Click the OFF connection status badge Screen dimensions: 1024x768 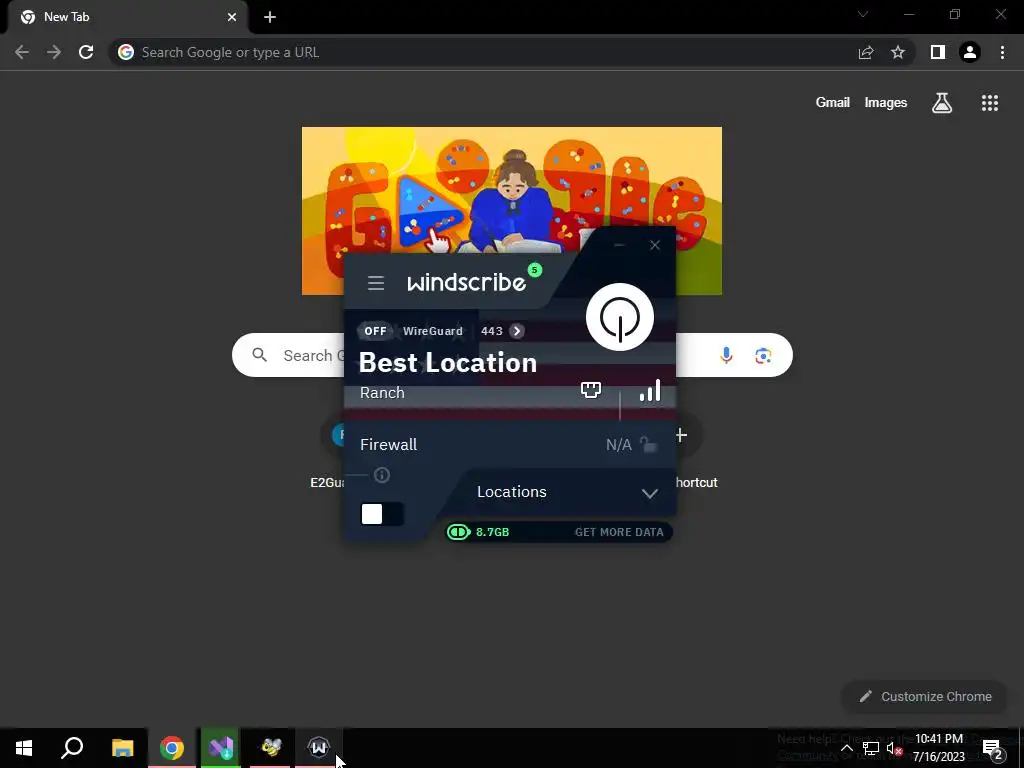[x=375, y=331]
